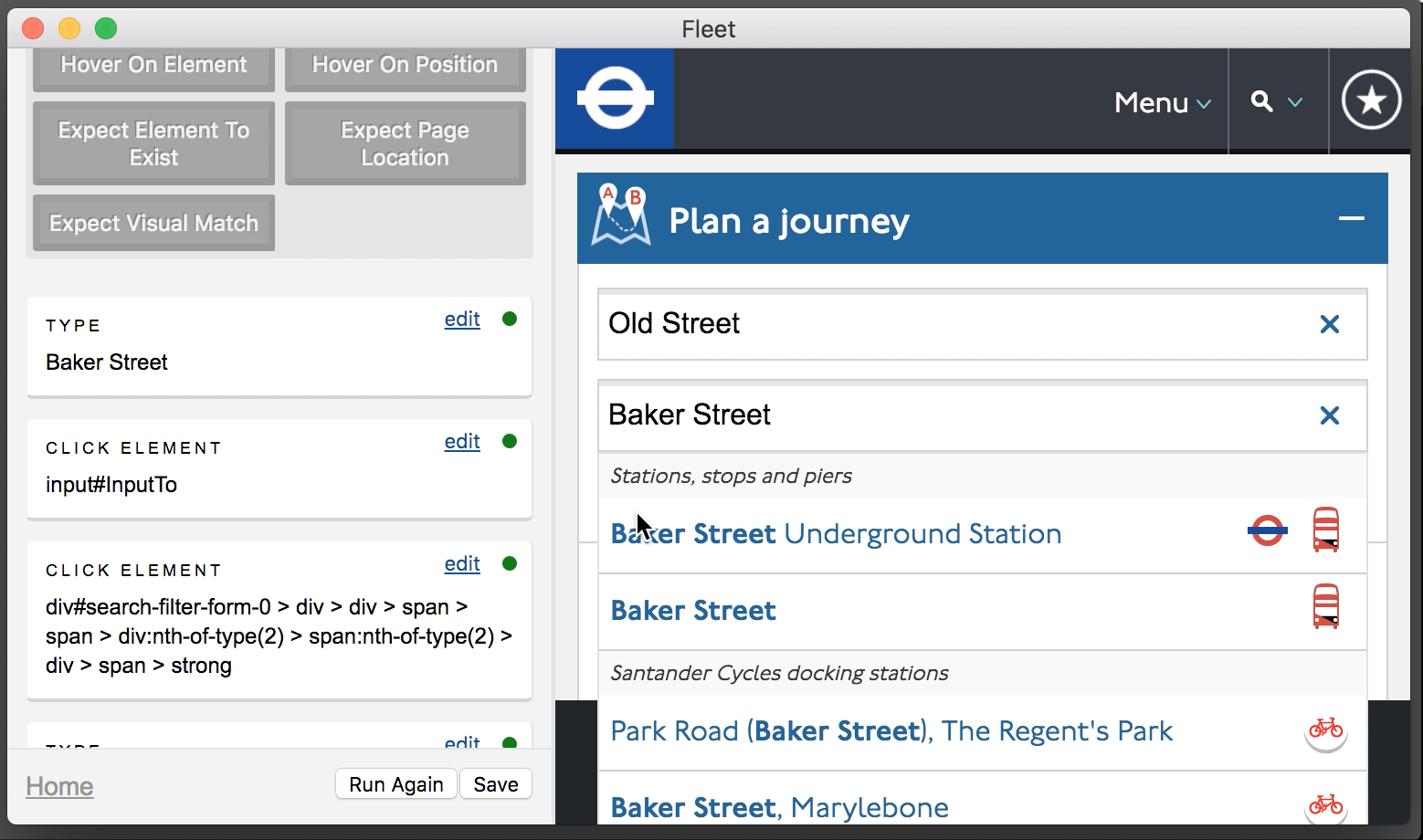Collapse the Plan a journey panel

[1351, 219]
